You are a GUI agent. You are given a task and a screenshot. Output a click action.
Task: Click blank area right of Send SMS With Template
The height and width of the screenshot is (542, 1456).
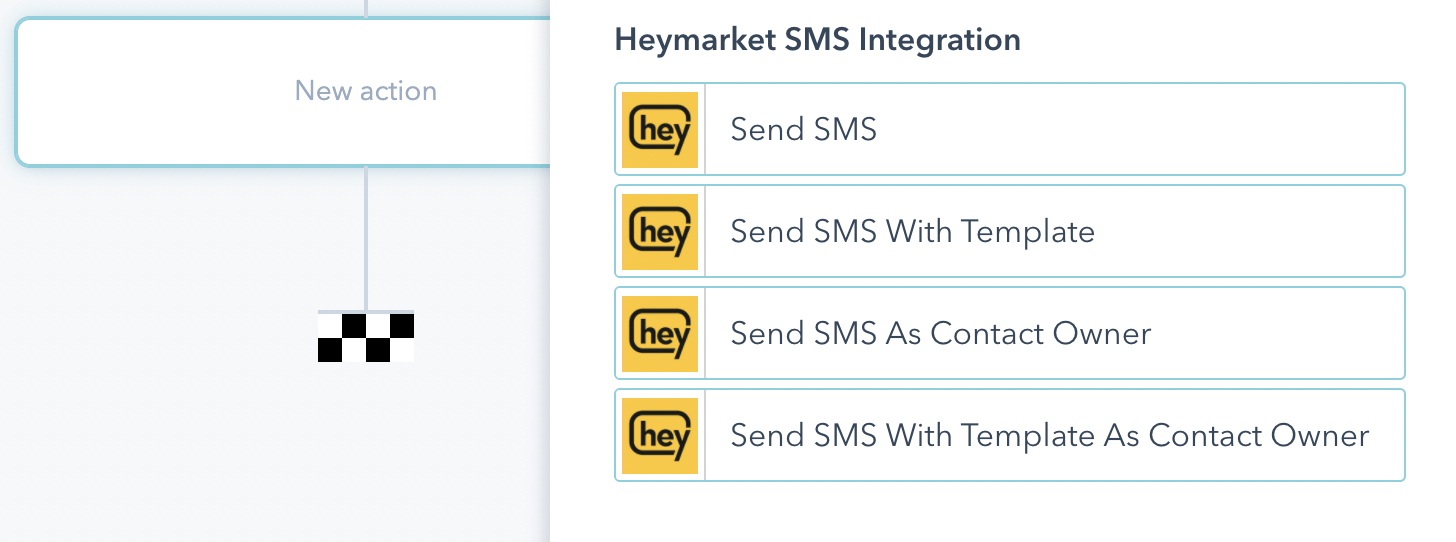(1250, 231)
